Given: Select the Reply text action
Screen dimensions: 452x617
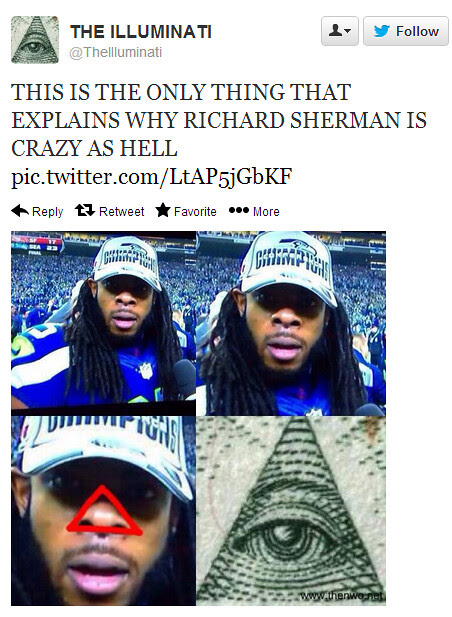Looking at the screenshot, I should [47, 212].
